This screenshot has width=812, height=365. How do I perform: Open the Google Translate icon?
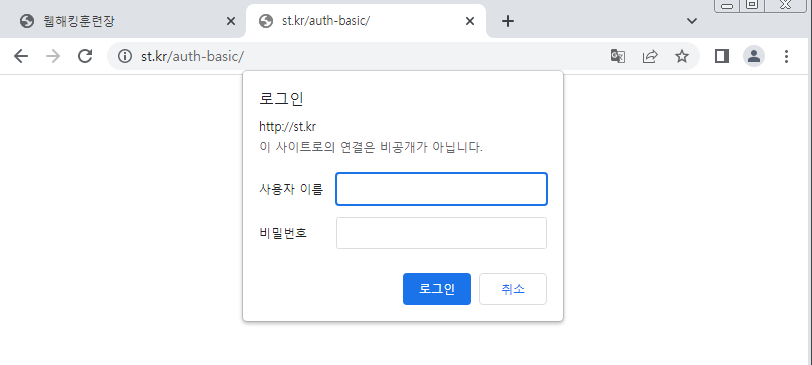(617, 56)
